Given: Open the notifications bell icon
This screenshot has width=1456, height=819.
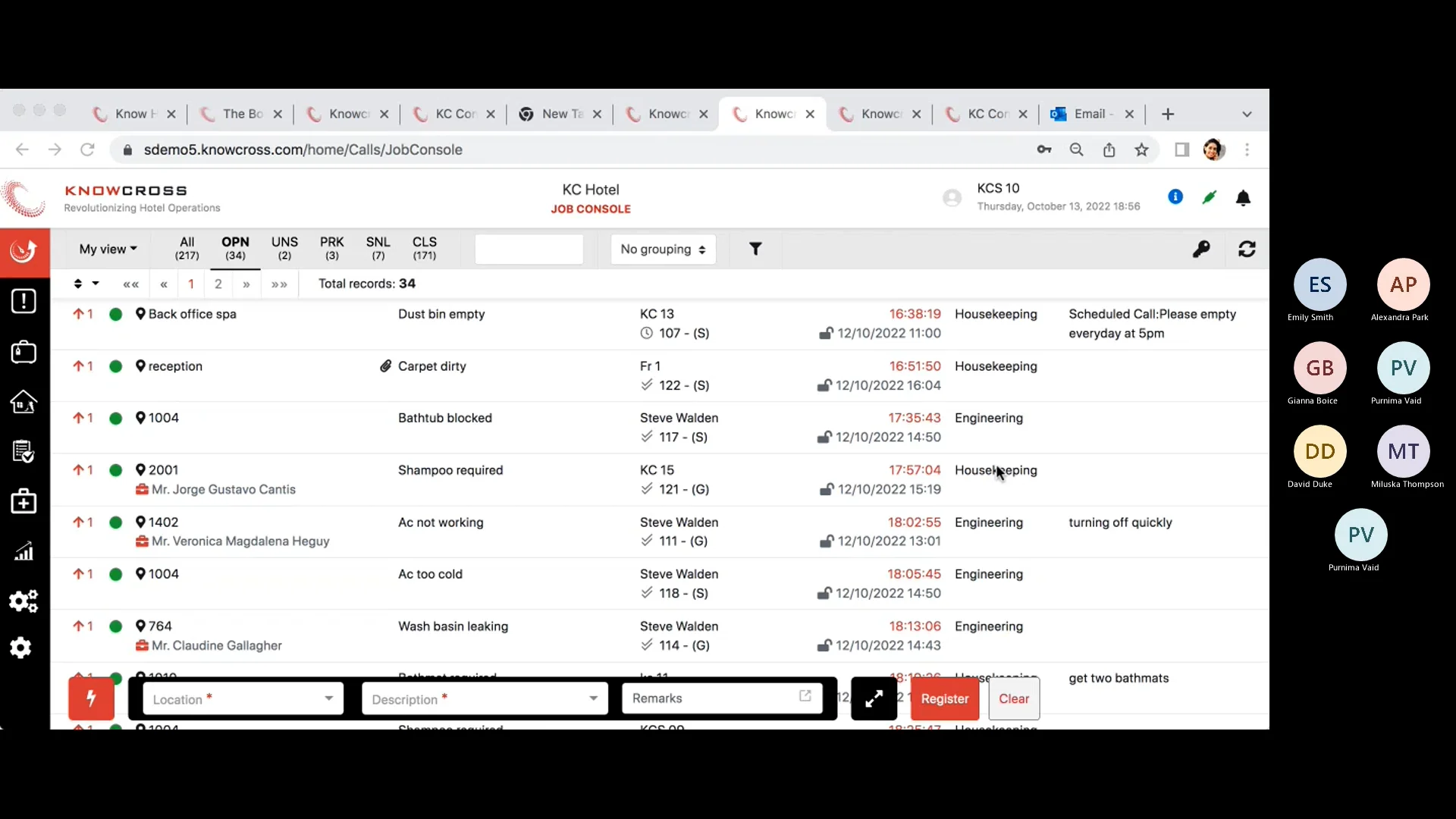Looking at the screenshot, I should (1244, 198).
